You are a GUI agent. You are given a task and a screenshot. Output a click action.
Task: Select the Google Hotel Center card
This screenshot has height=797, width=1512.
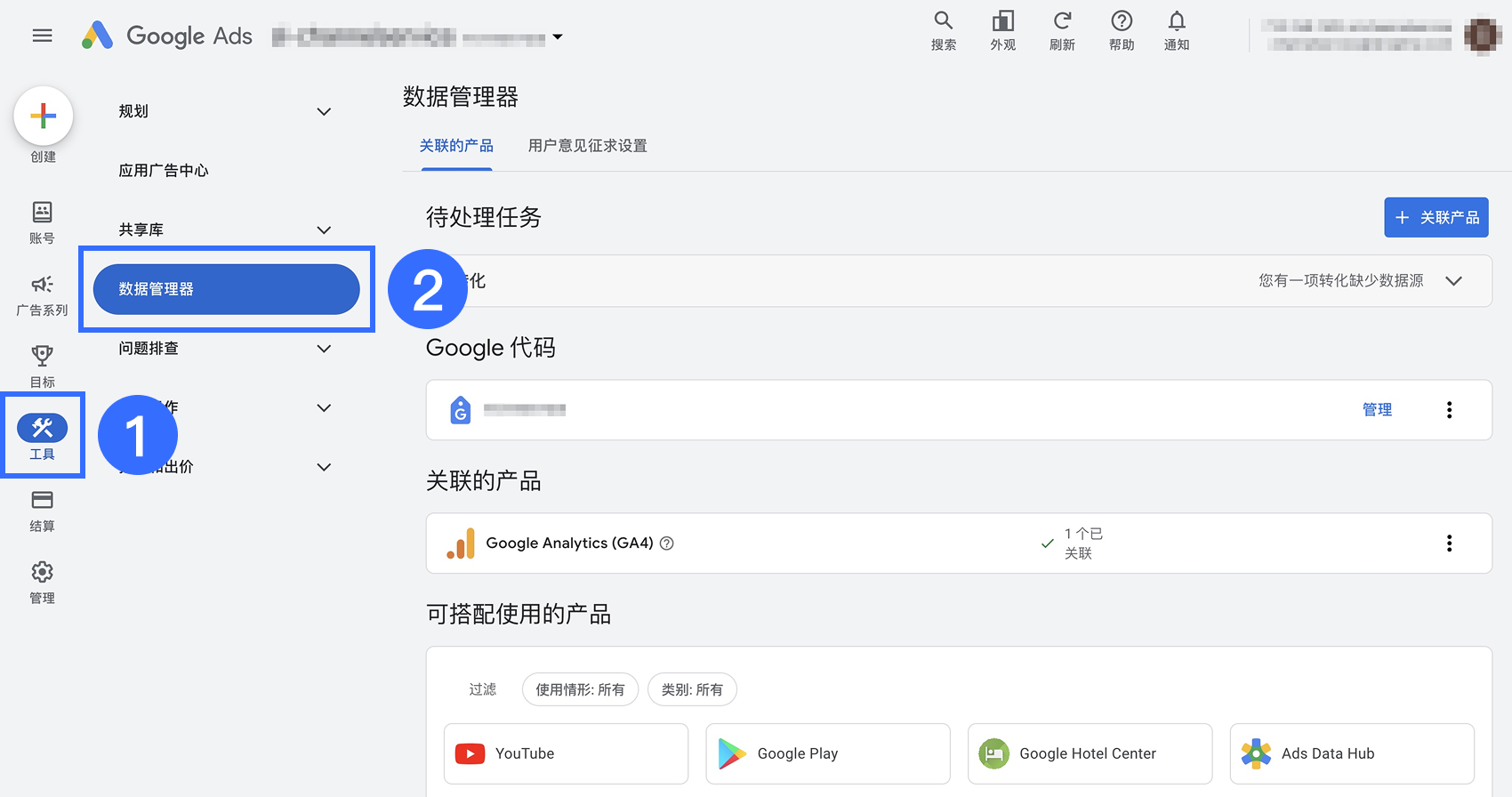1090,753
